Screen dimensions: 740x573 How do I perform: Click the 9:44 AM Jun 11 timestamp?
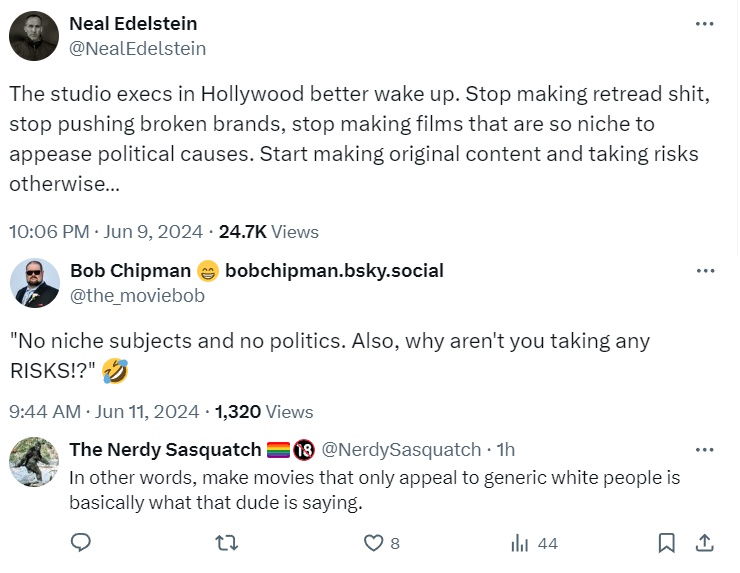[102, 411]
